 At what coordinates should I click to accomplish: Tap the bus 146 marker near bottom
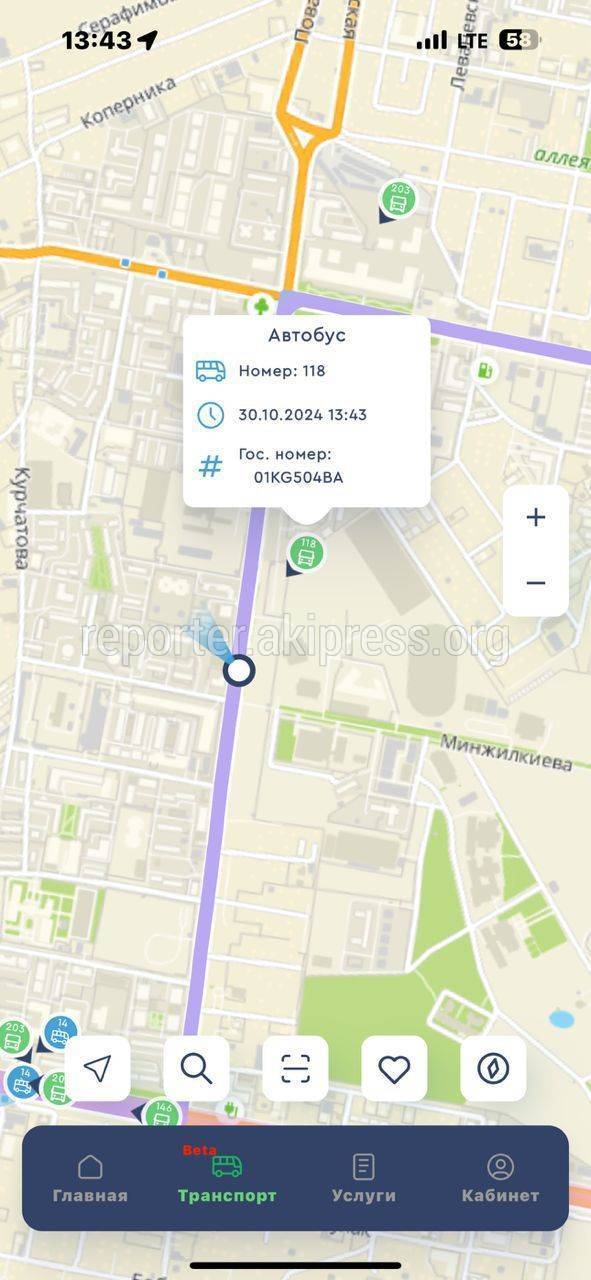pyautogui.click(x=162, y=1114)
